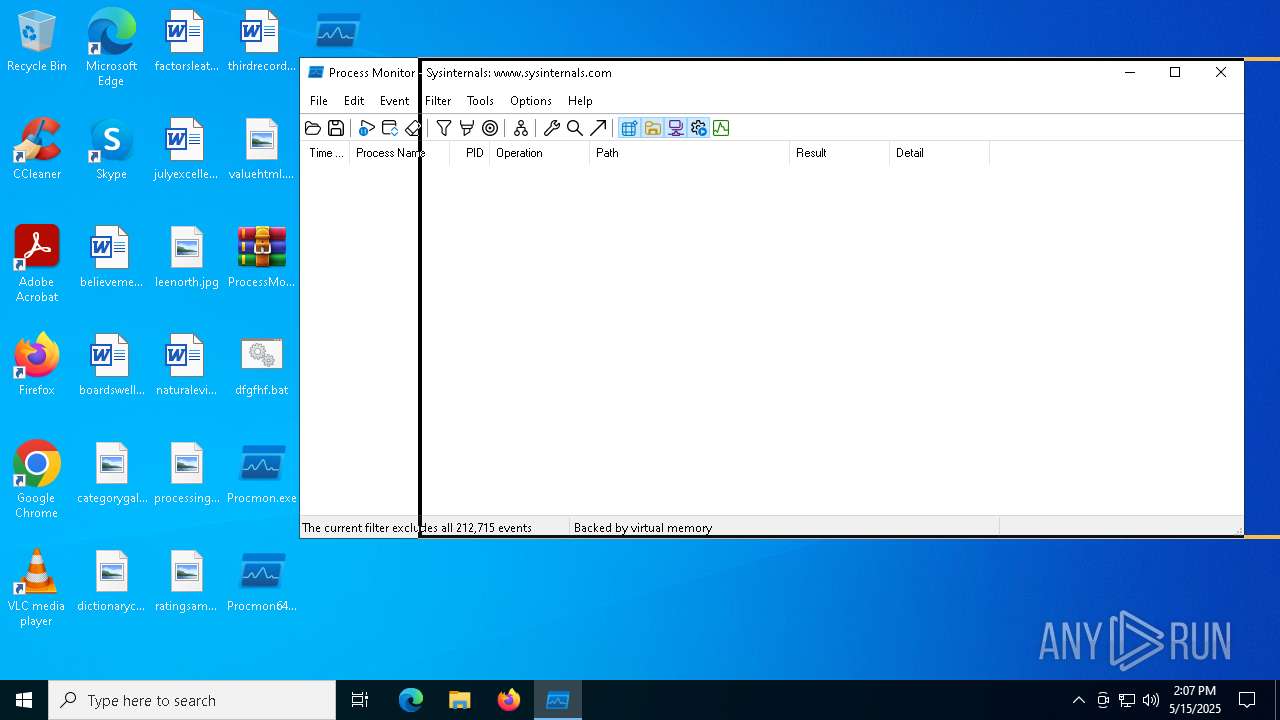
Task: Select VLC media player desktop shortcut
Action: [x=37, y=588]
